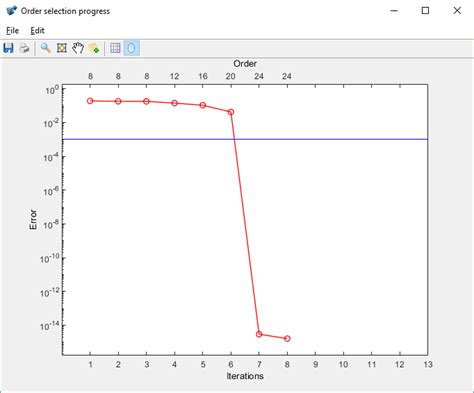Click the y-axis tick label 10^-6

(x=51, y=191)
